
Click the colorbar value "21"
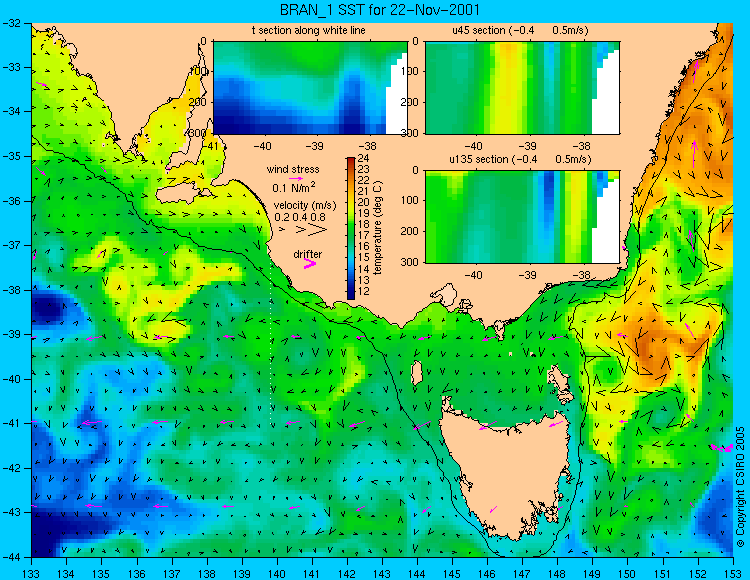(364, 191)
